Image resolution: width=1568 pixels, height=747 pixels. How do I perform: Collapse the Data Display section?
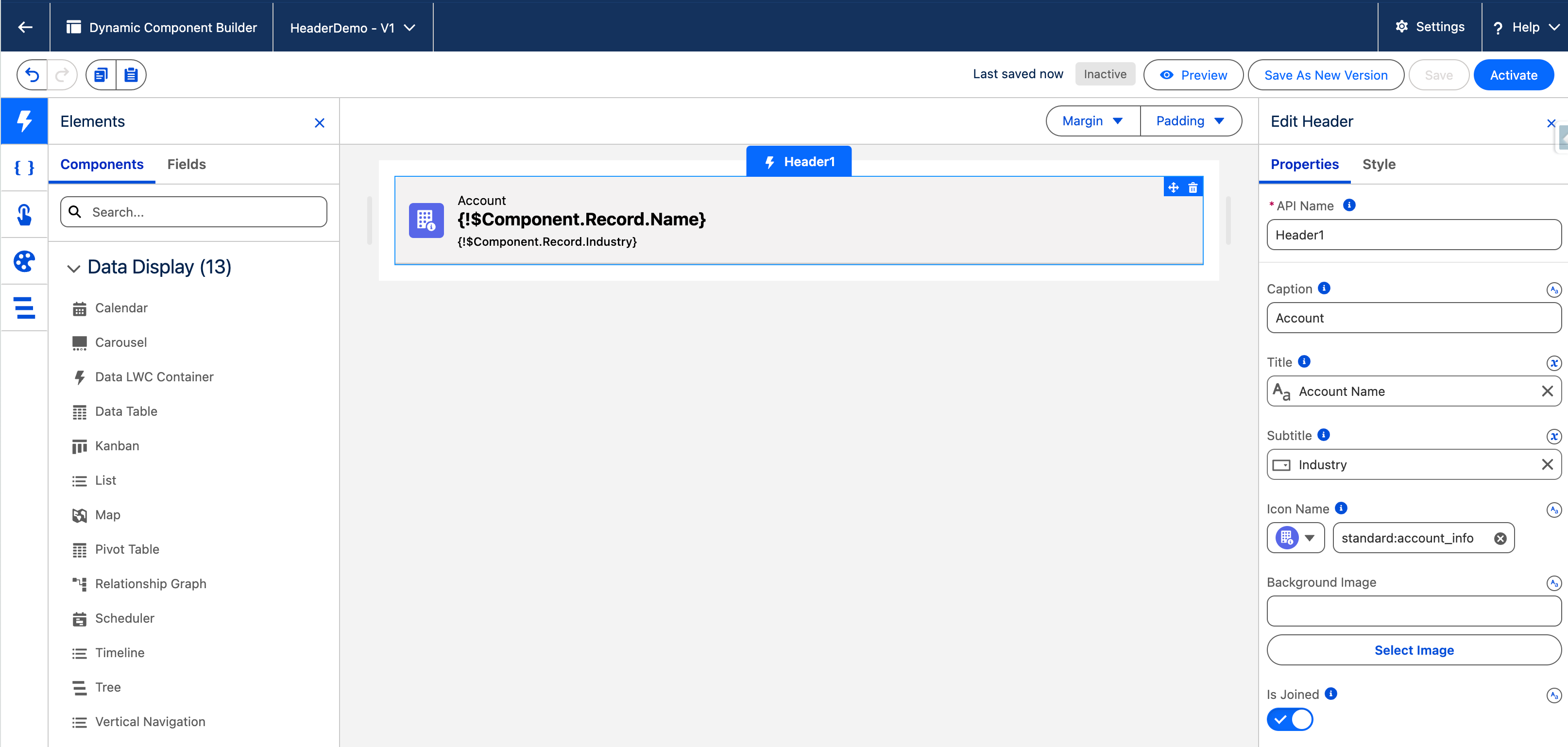(x=74, y=268)
